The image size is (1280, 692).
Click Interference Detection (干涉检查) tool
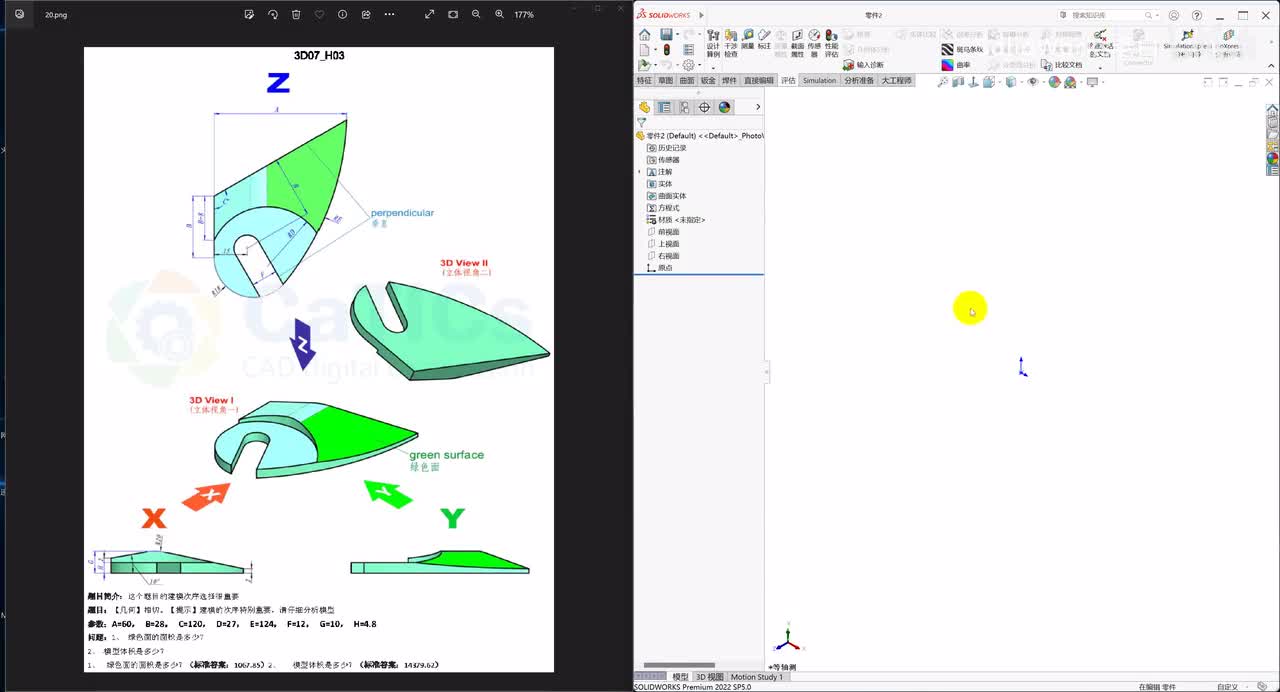pos(731,42)
